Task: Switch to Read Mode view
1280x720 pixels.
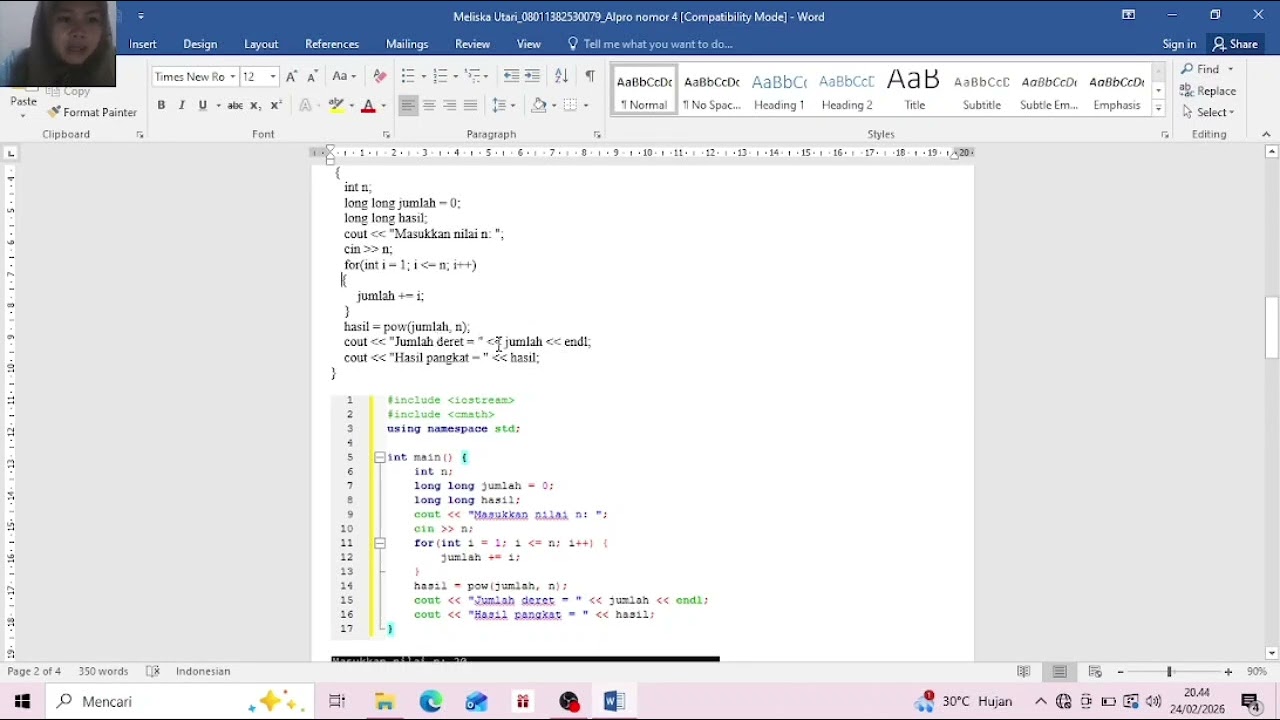Action: [x=1024, y=672]
